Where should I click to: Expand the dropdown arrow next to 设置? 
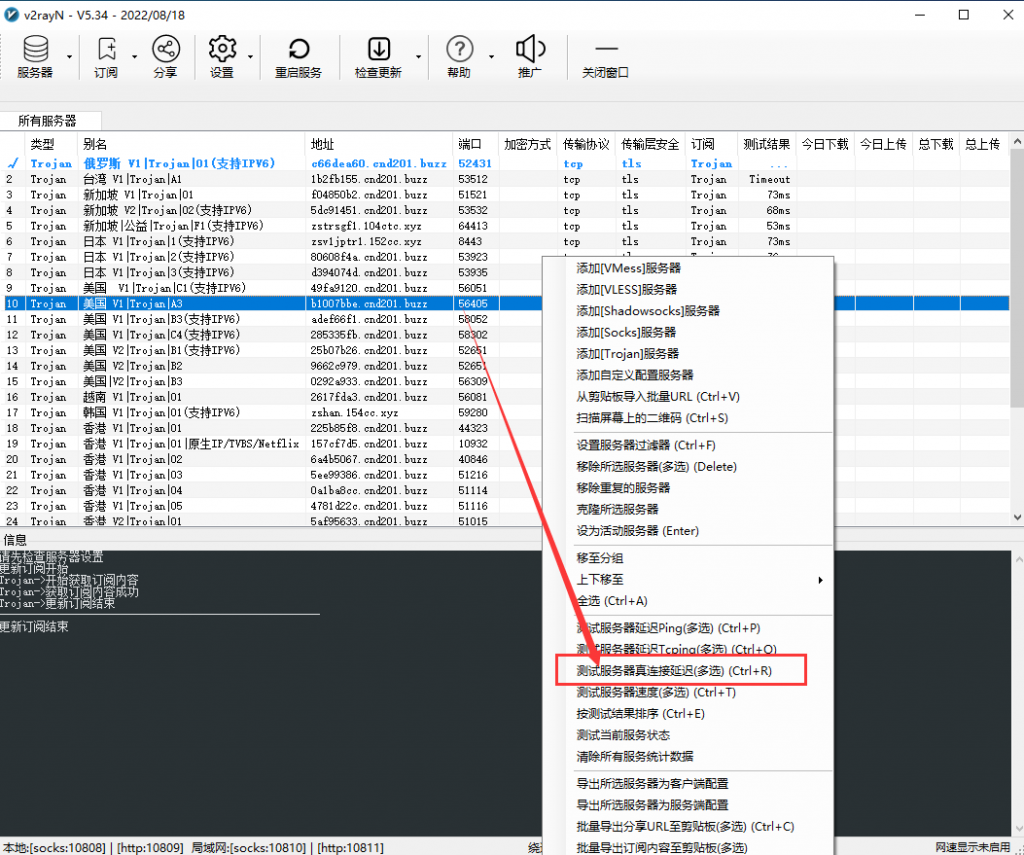[250, 57]
